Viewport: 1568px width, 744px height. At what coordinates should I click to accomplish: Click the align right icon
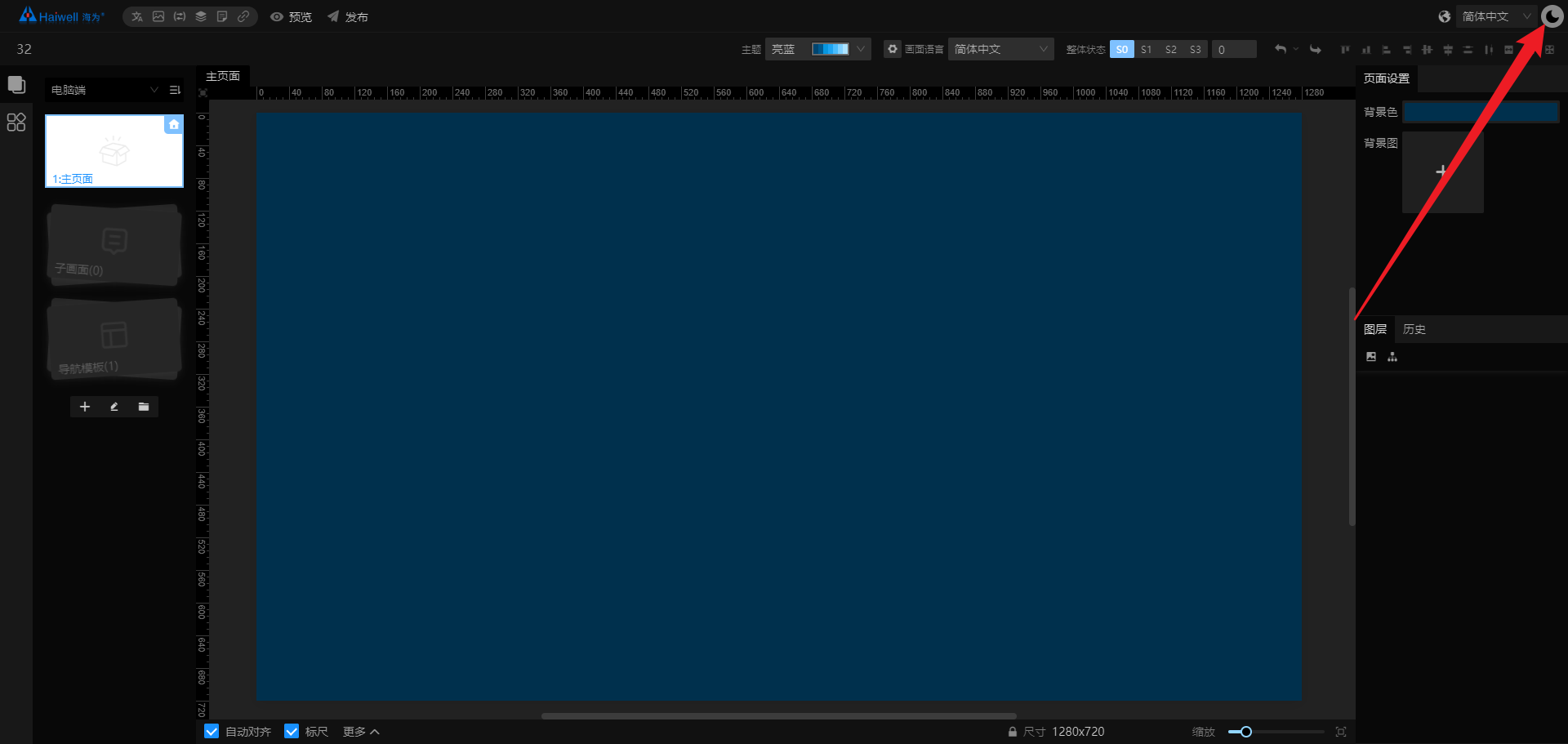[x=1406, y=50]
